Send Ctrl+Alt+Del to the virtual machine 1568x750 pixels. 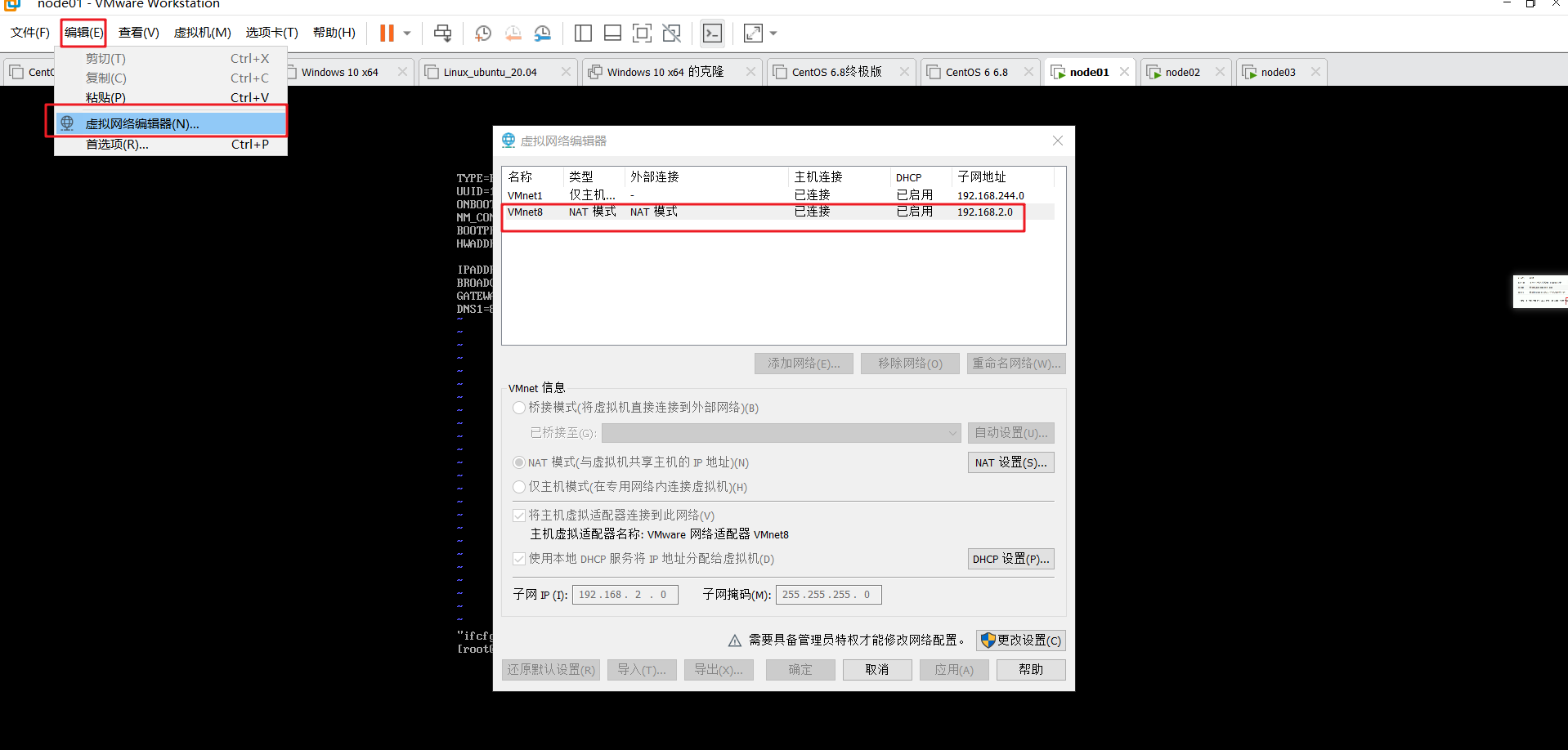click(442, 33)
